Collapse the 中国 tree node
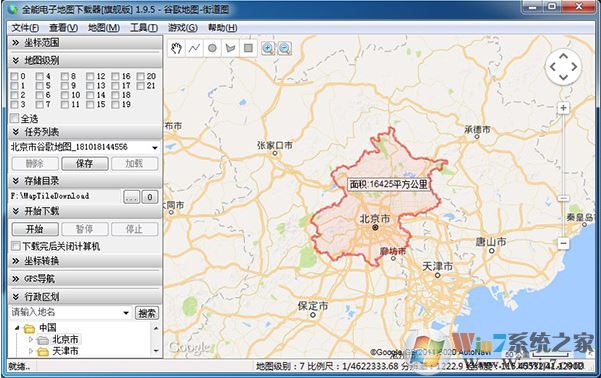Viewport: 601px width, 378px height. tap(17, 328)
